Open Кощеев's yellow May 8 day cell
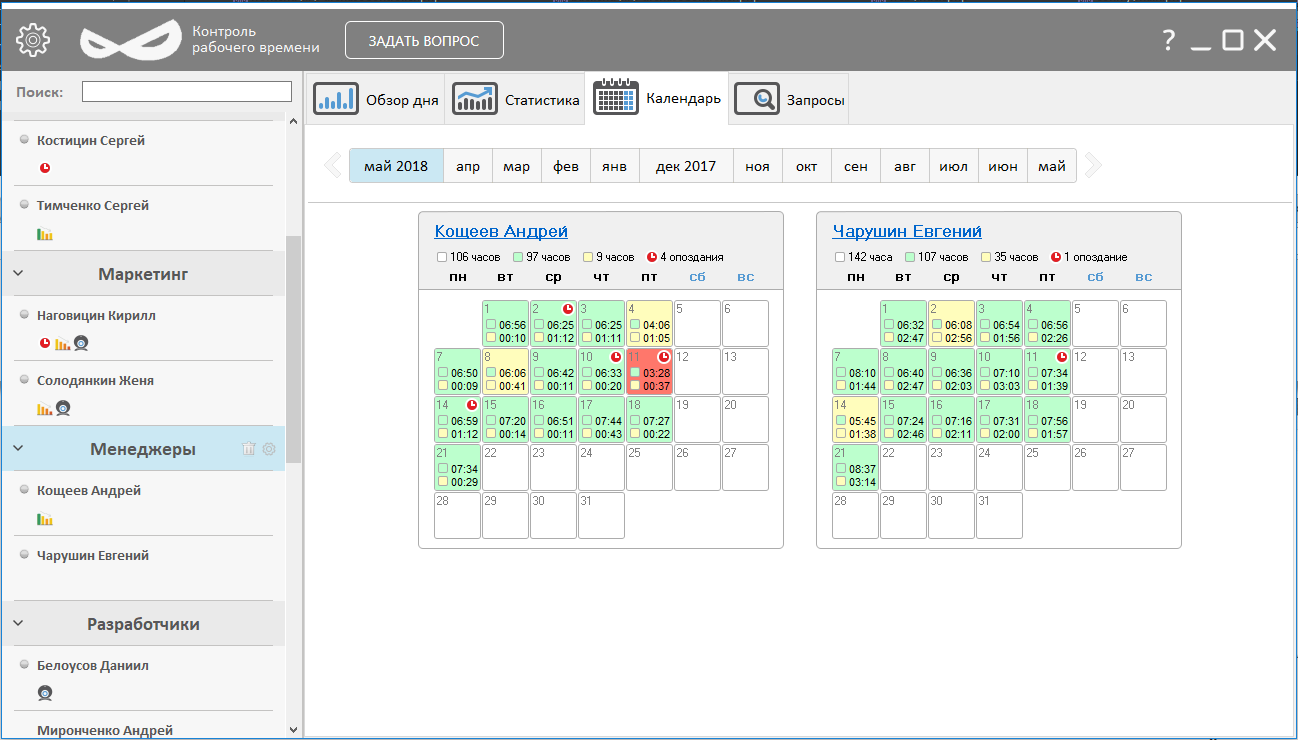This screenshot has height=740, width=1298. (505, 371)
